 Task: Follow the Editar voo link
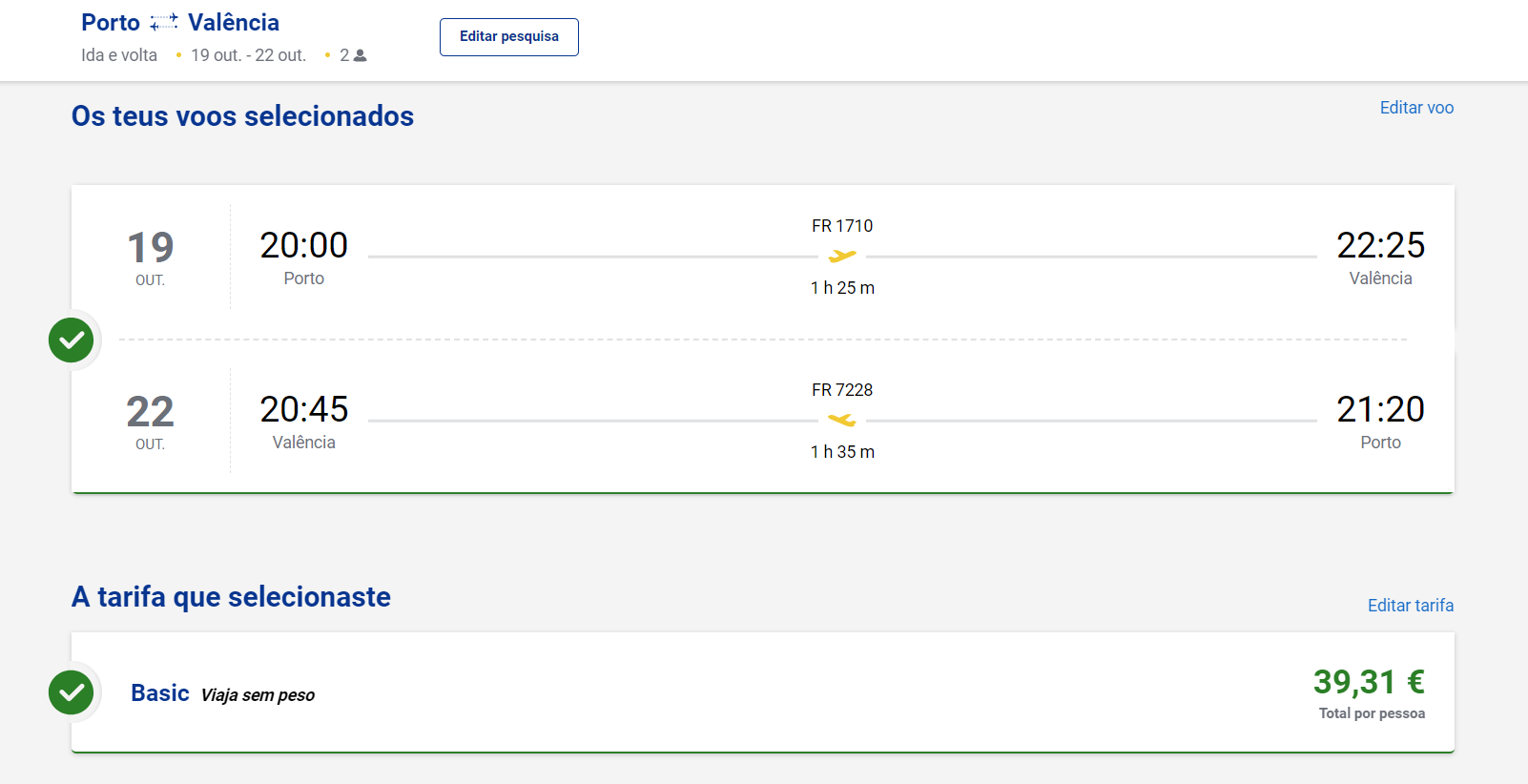(1416, 108)
